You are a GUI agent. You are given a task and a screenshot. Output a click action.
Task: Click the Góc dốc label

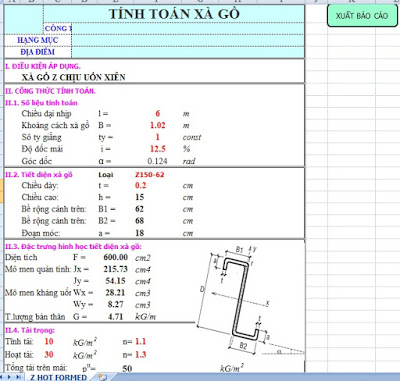pos(37,161)
